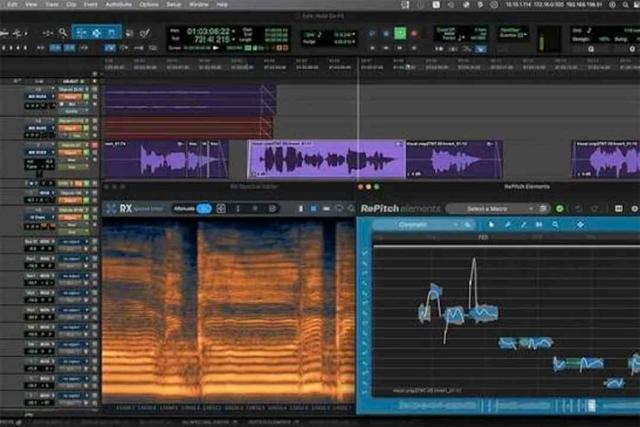Viewport: 640px width, 427px height.
Task: Select the highlighted Selector tool in the toolbar
Action: tap(98, 33)
